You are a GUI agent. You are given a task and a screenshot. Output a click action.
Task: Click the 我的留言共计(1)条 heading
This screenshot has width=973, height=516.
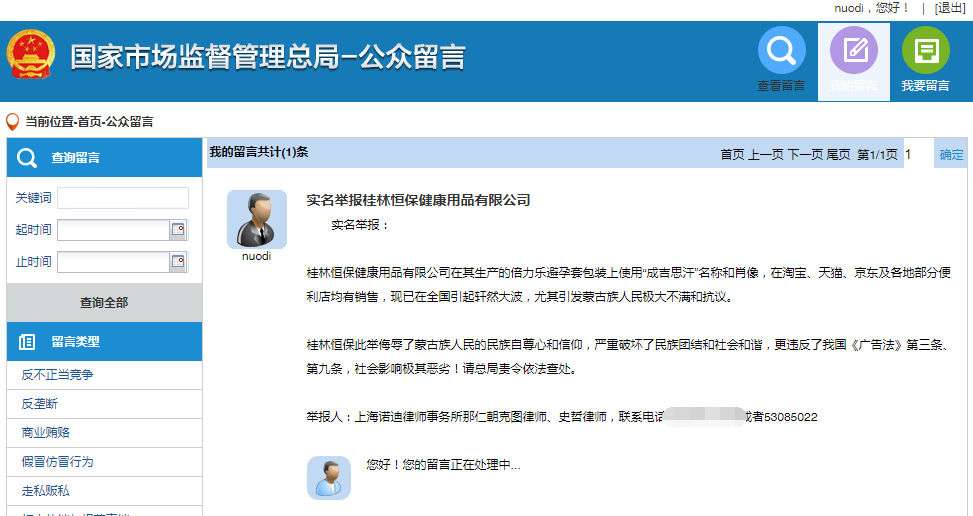point(259,152)
